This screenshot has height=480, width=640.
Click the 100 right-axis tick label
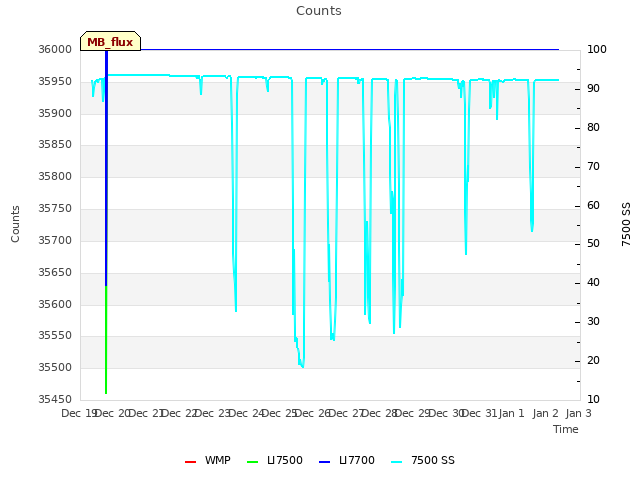click(597, 49)
